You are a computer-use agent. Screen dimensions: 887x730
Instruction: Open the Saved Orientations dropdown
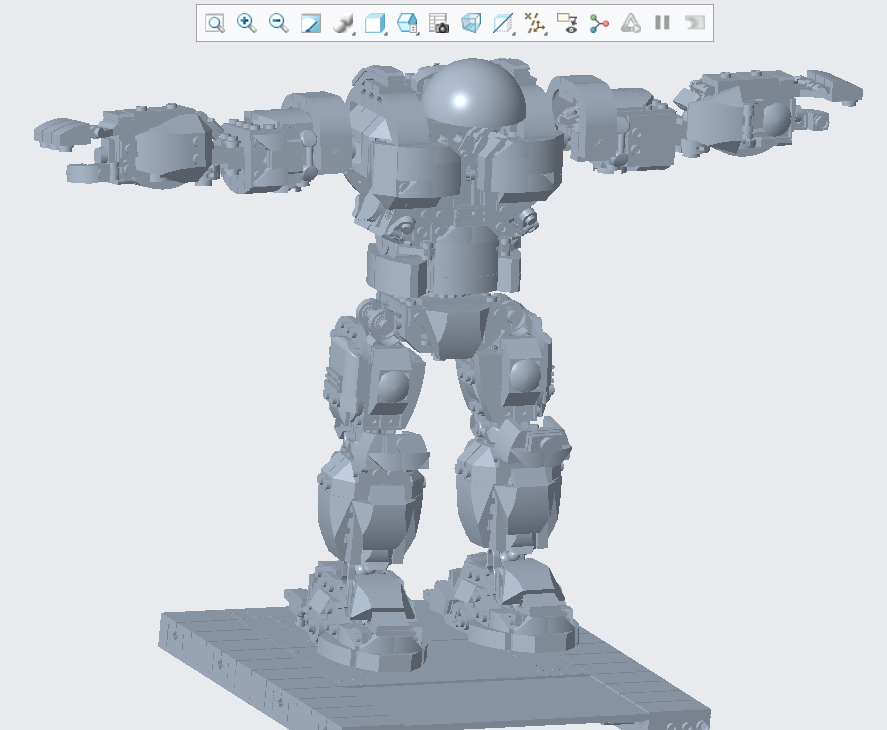click(407, 23)
